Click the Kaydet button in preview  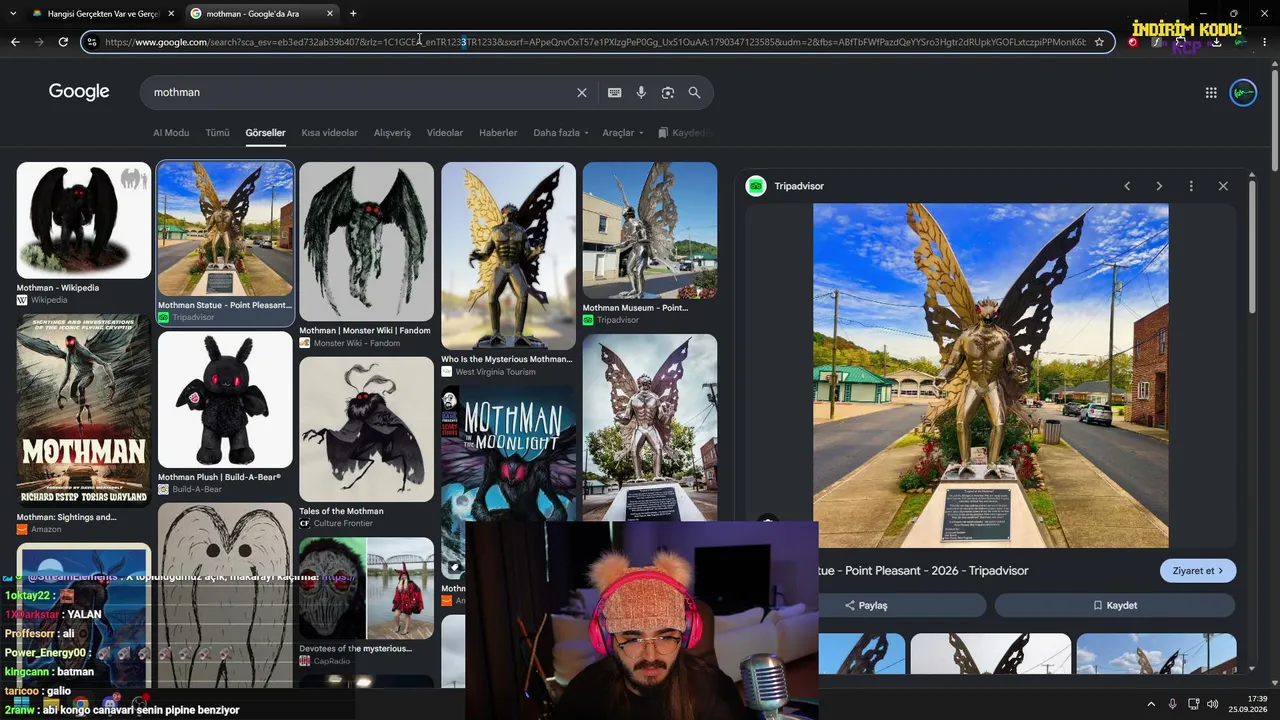tap(1115, 605)
